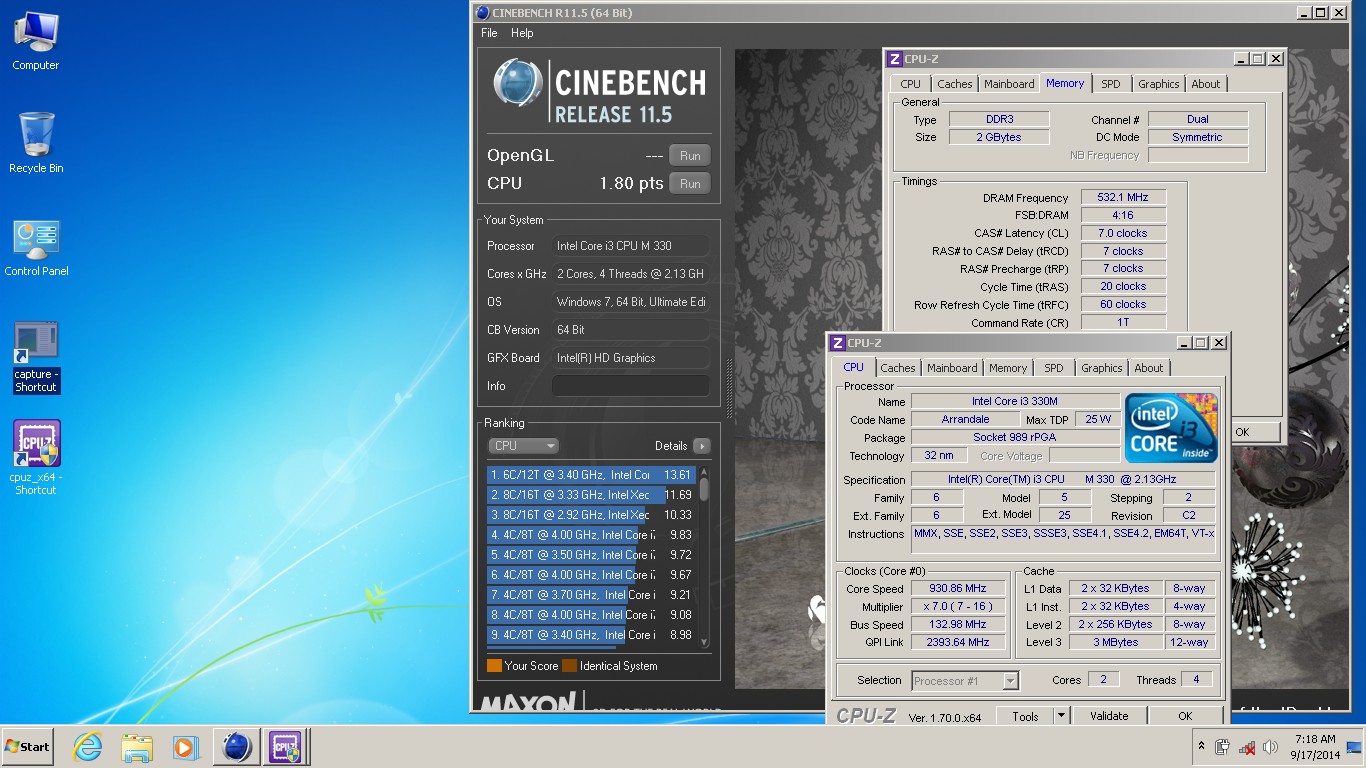This screenshot has height=768, width=1366.
Task: Click the Cinebench title bar icon
Action: 483,13
